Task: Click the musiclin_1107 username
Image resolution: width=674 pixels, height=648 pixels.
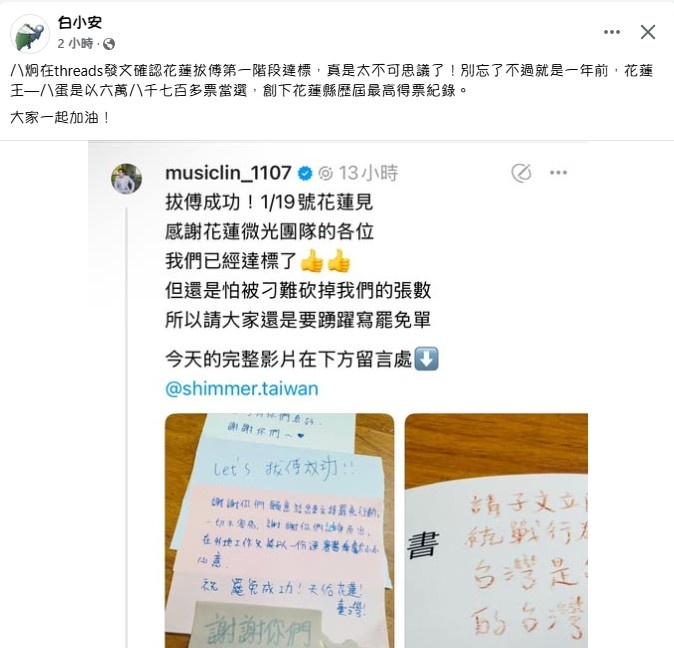Action: click(x=228, y=173)
